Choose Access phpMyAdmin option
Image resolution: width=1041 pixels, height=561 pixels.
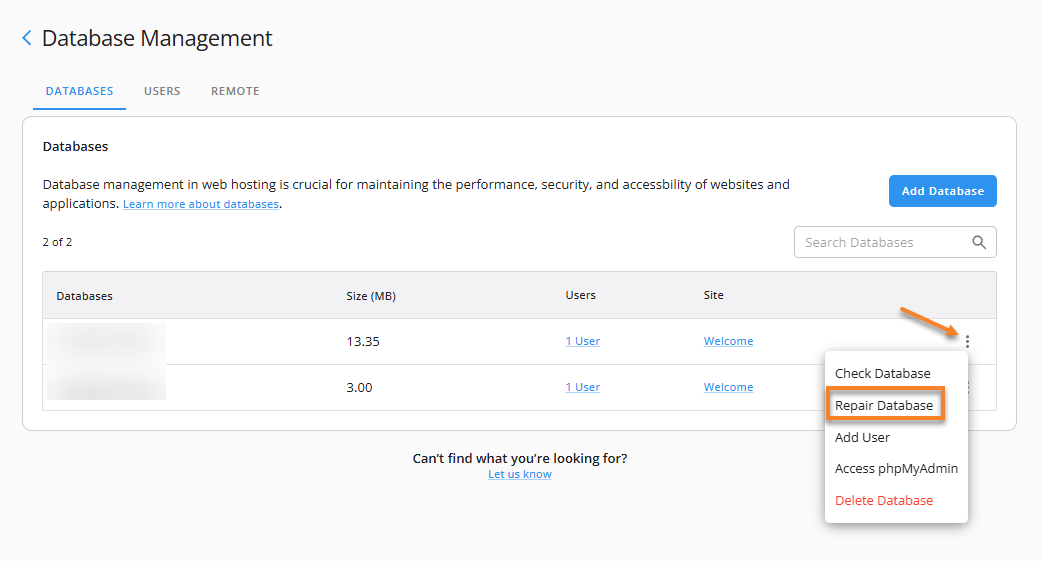[896, 469]
